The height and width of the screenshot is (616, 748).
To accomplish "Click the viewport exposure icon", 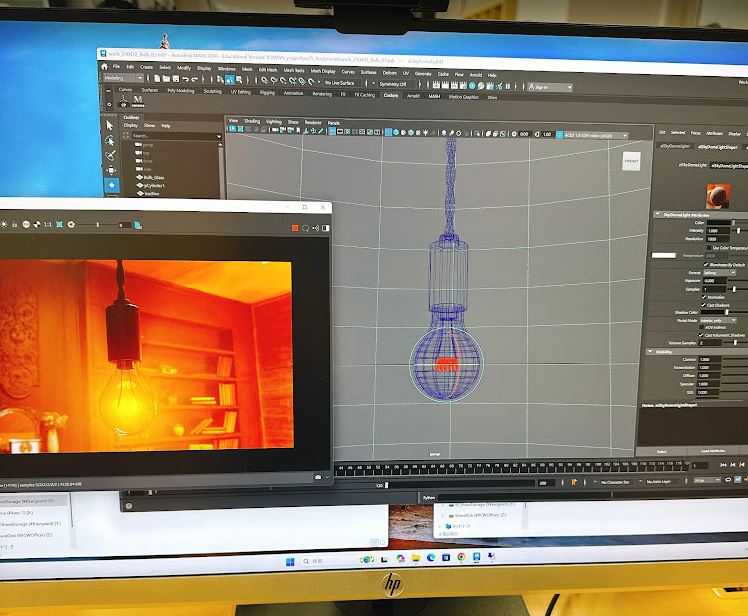I will coord(514,134).
